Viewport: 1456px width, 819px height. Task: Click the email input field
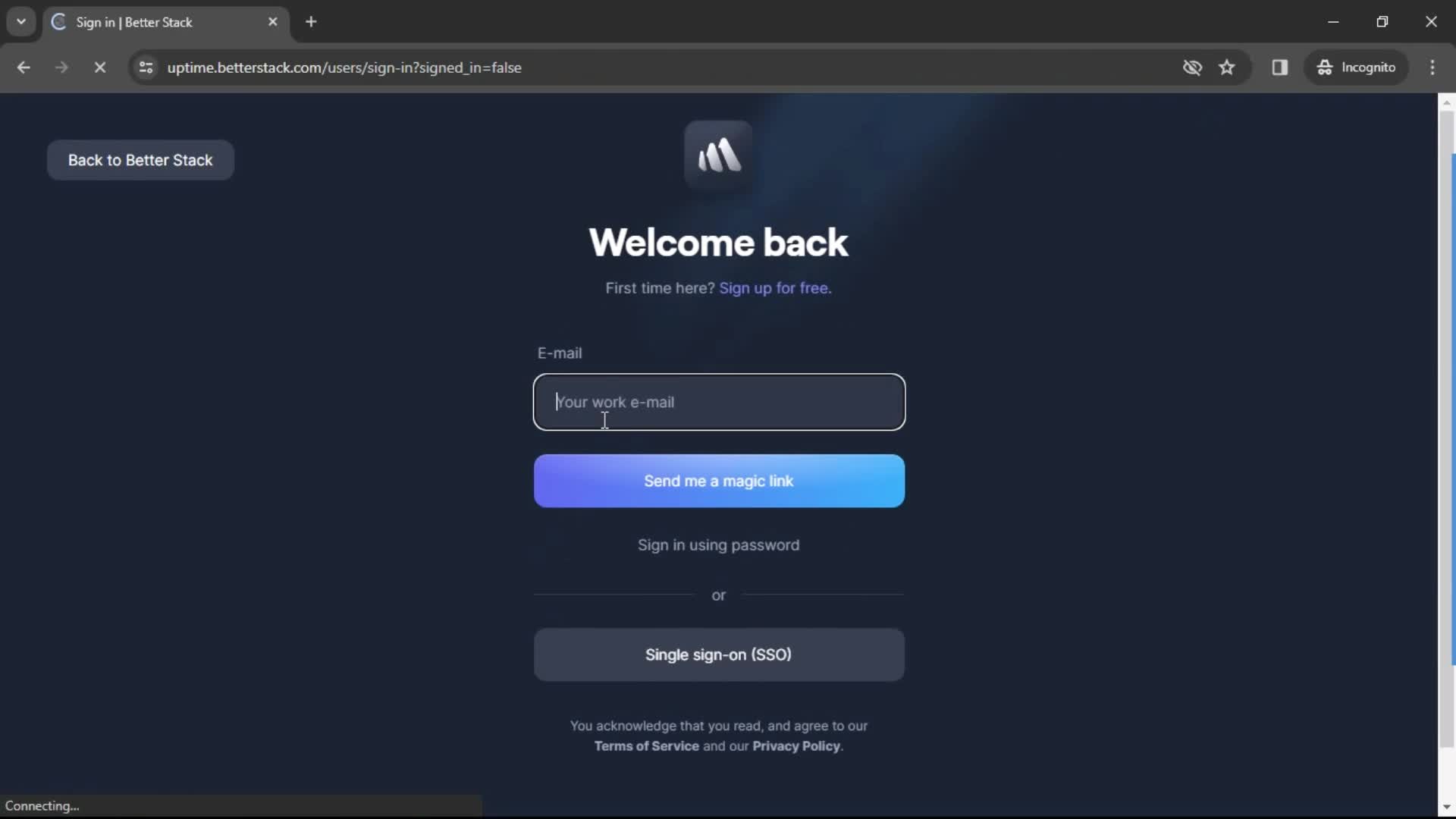click(x=719, y=401)
